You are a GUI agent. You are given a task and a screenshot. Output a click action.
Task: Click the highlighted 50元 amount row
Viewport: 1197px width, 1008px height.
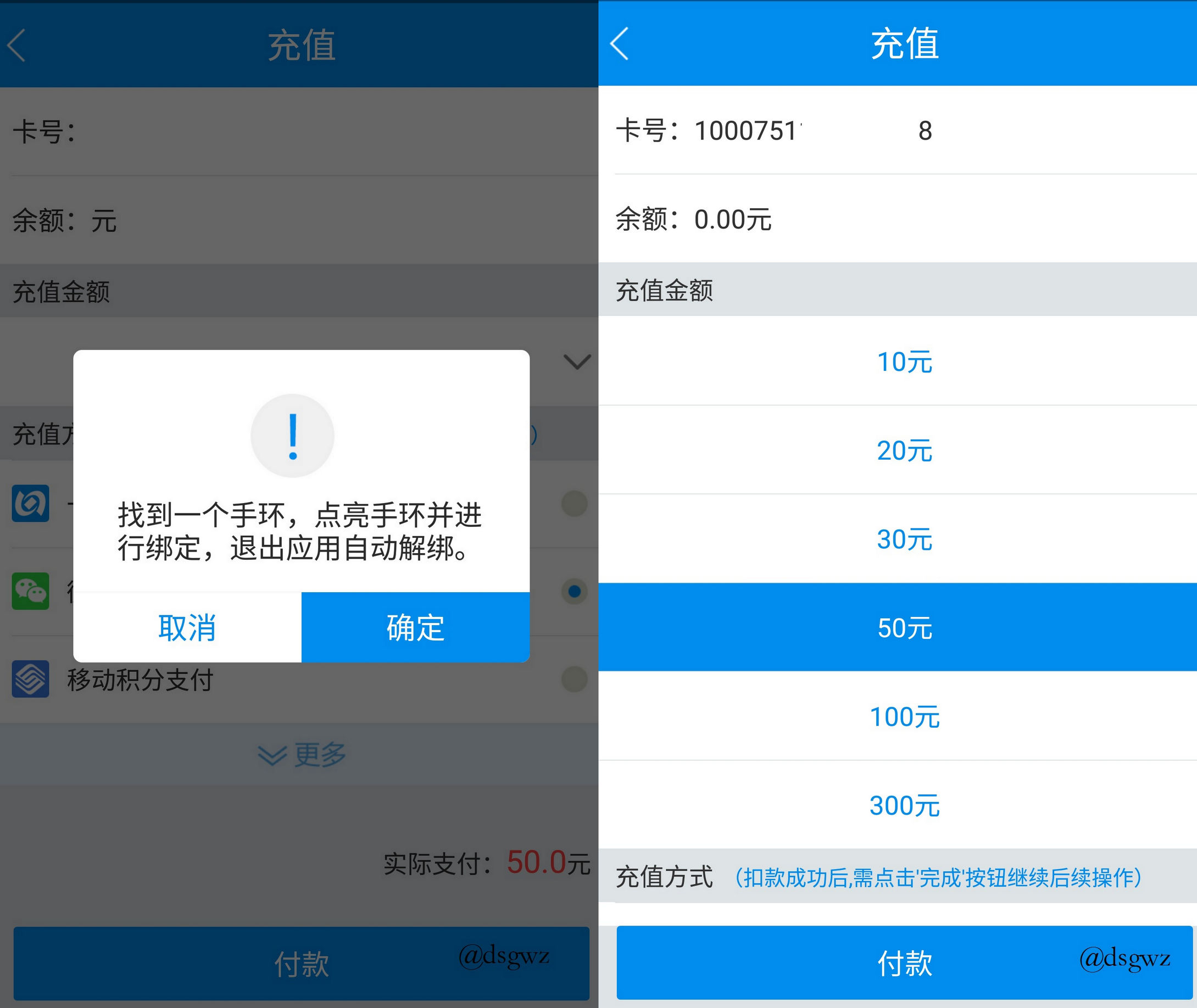[905, 628]
